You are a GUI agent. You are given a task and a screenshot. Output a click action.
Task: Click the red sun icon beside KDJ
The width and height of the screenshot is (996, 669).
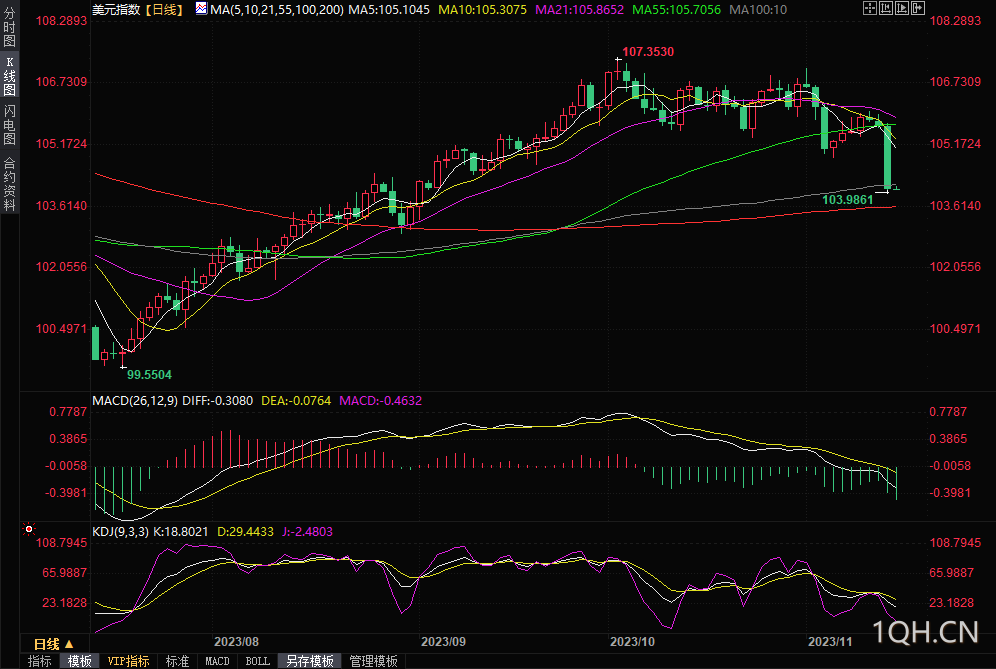click(x=29, y=529)
